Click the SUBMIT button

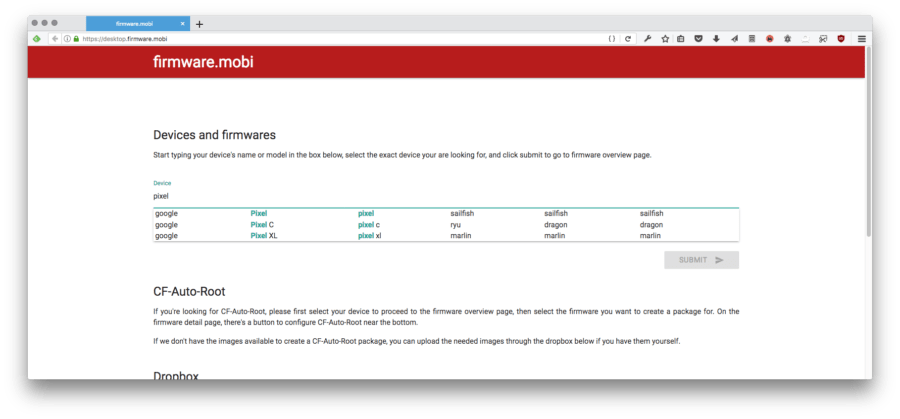[701, 260]
